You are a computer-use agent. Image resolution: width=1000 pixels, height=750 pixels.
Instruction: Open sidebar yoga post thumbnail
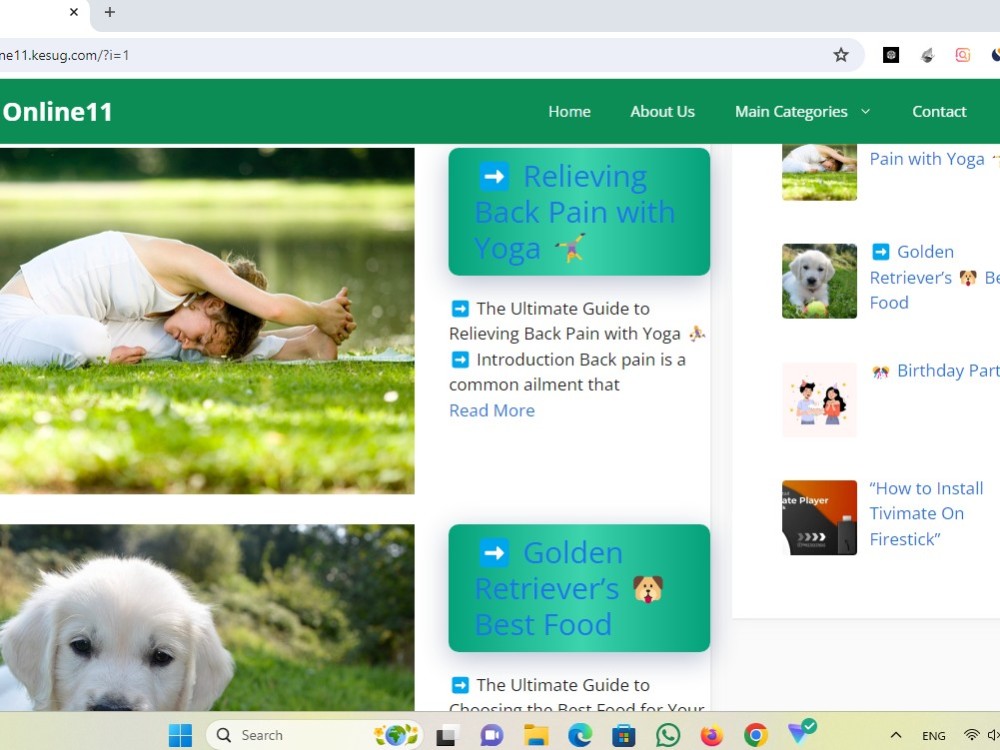(819, 172)
